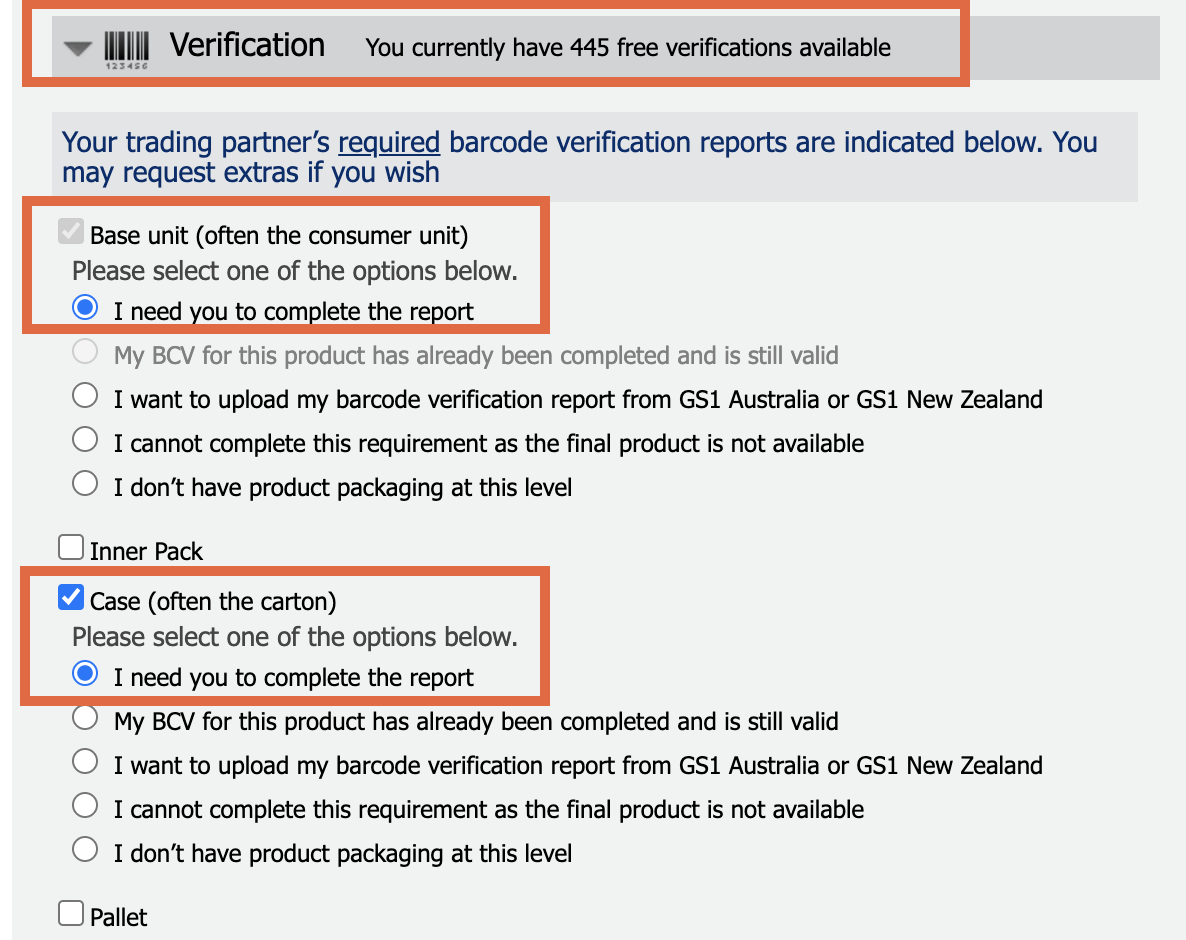Uncheck the Case (often the carton) checkbox
Image resolution: width=1186 pixels, height=940 pixels.
(71, 597)
